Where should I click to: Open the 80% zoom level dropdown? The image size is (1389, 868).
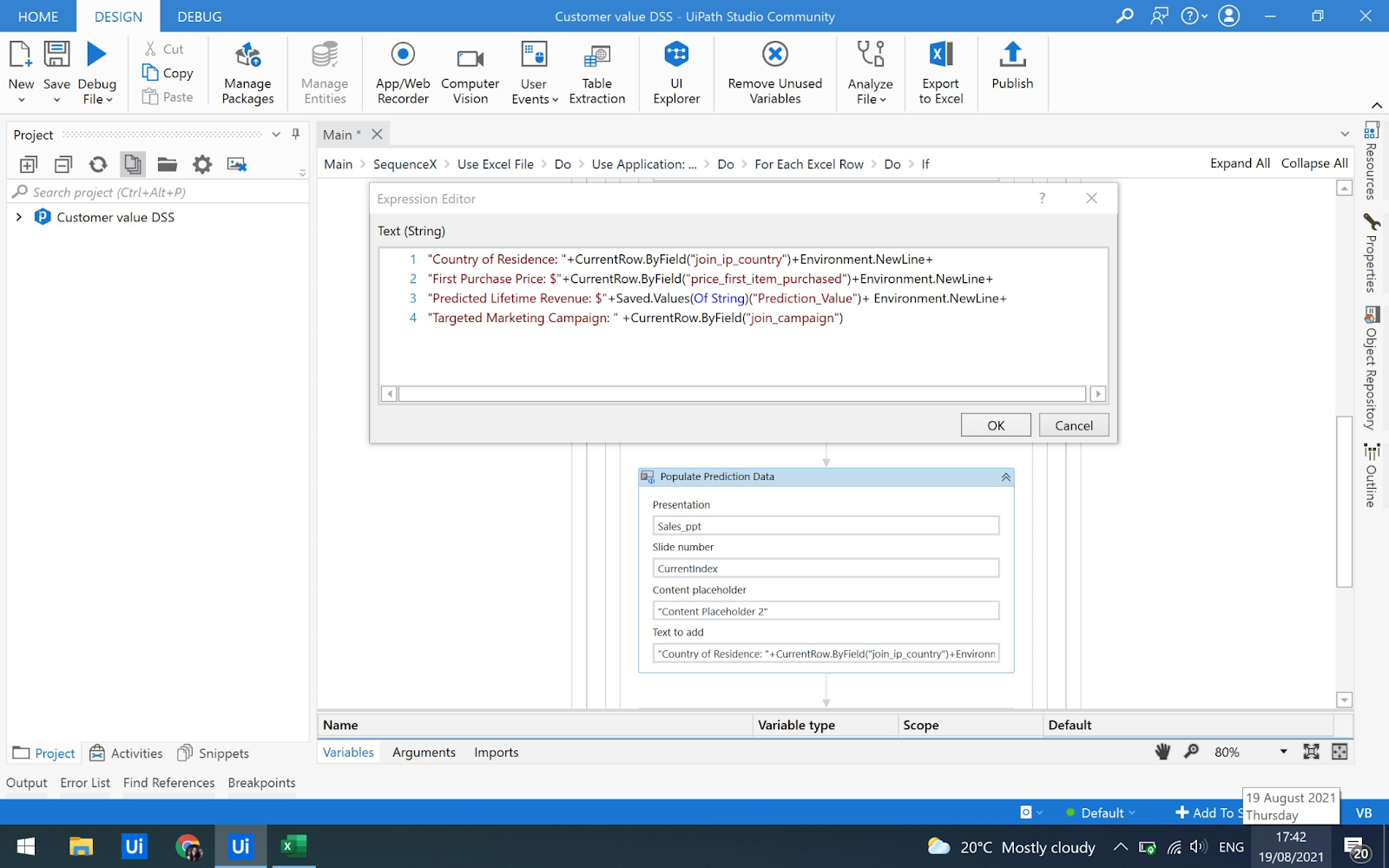tap(1283, 752)
